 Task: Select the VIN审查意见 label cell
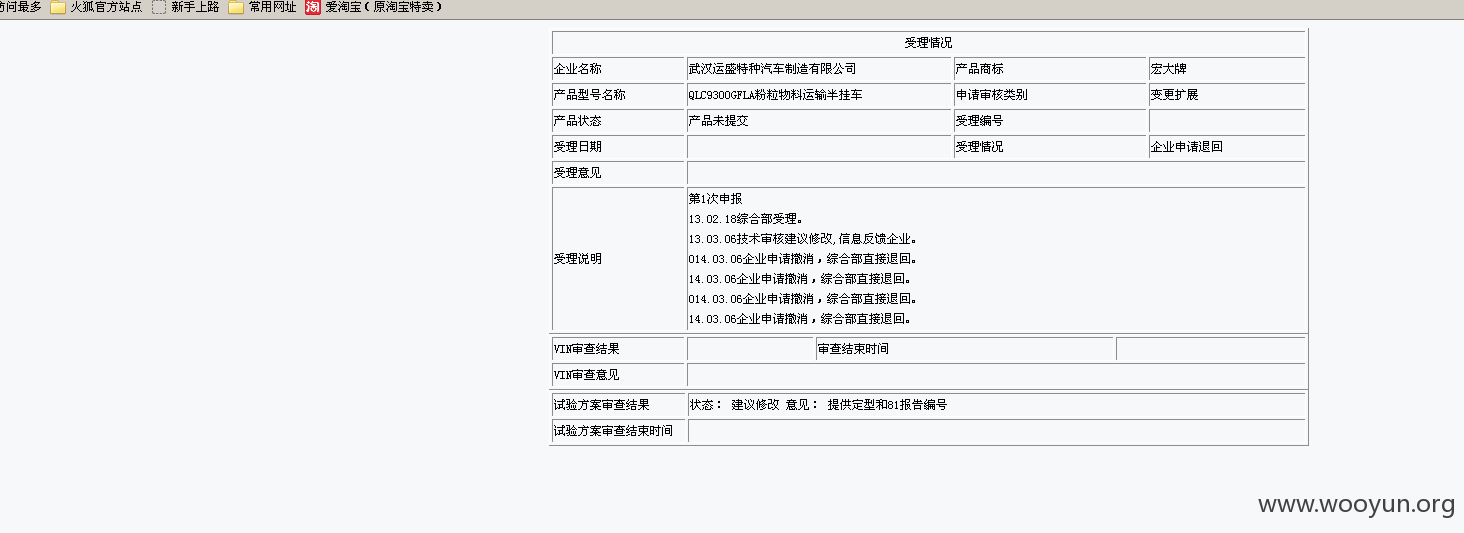618,375
